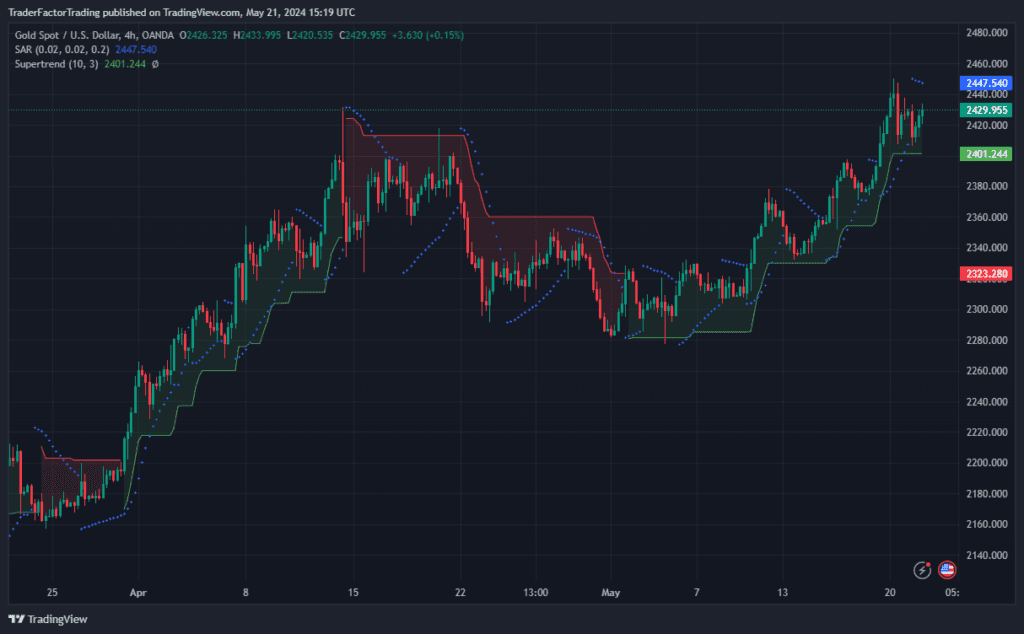Click the low price L2420.535 value

point(310,35)
